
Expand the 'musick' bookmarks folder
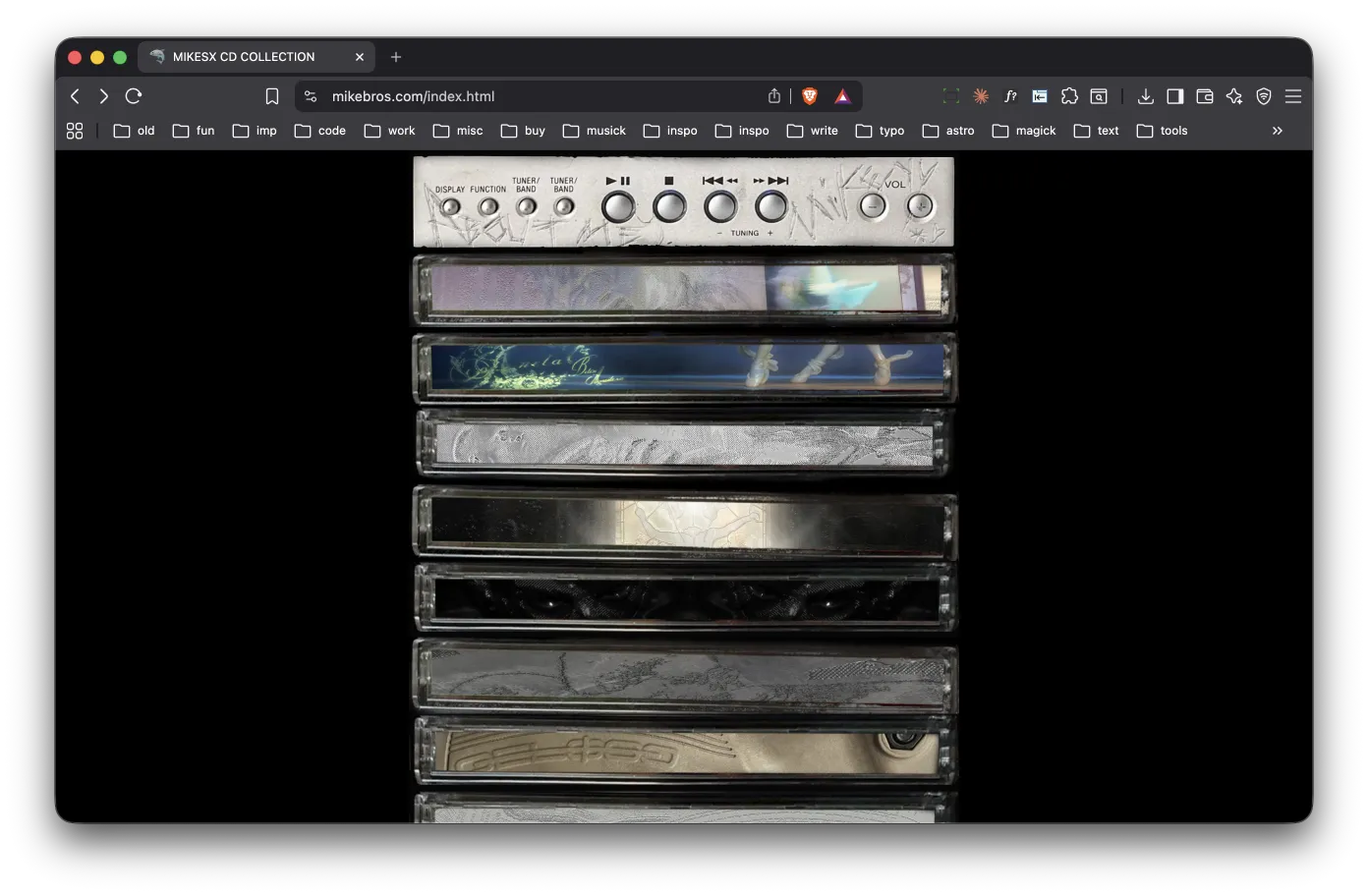(595, 131)
